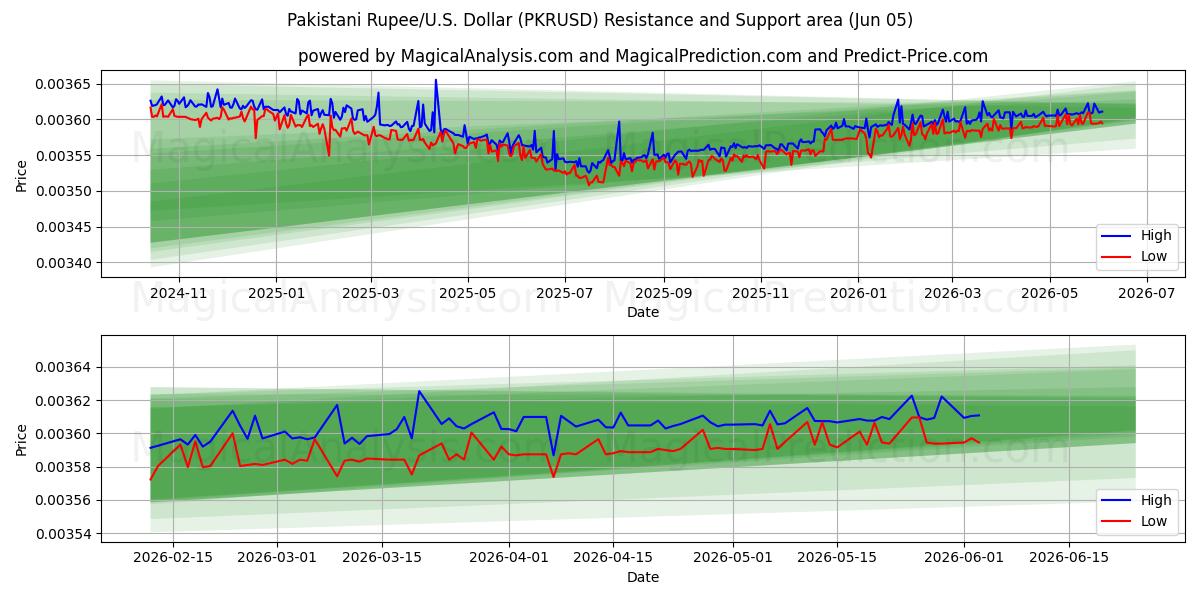The height and width of the screenshot is (600, 1200).
Task: Click 'High' in the bottom chart legend
Action: pos(1156,500)
